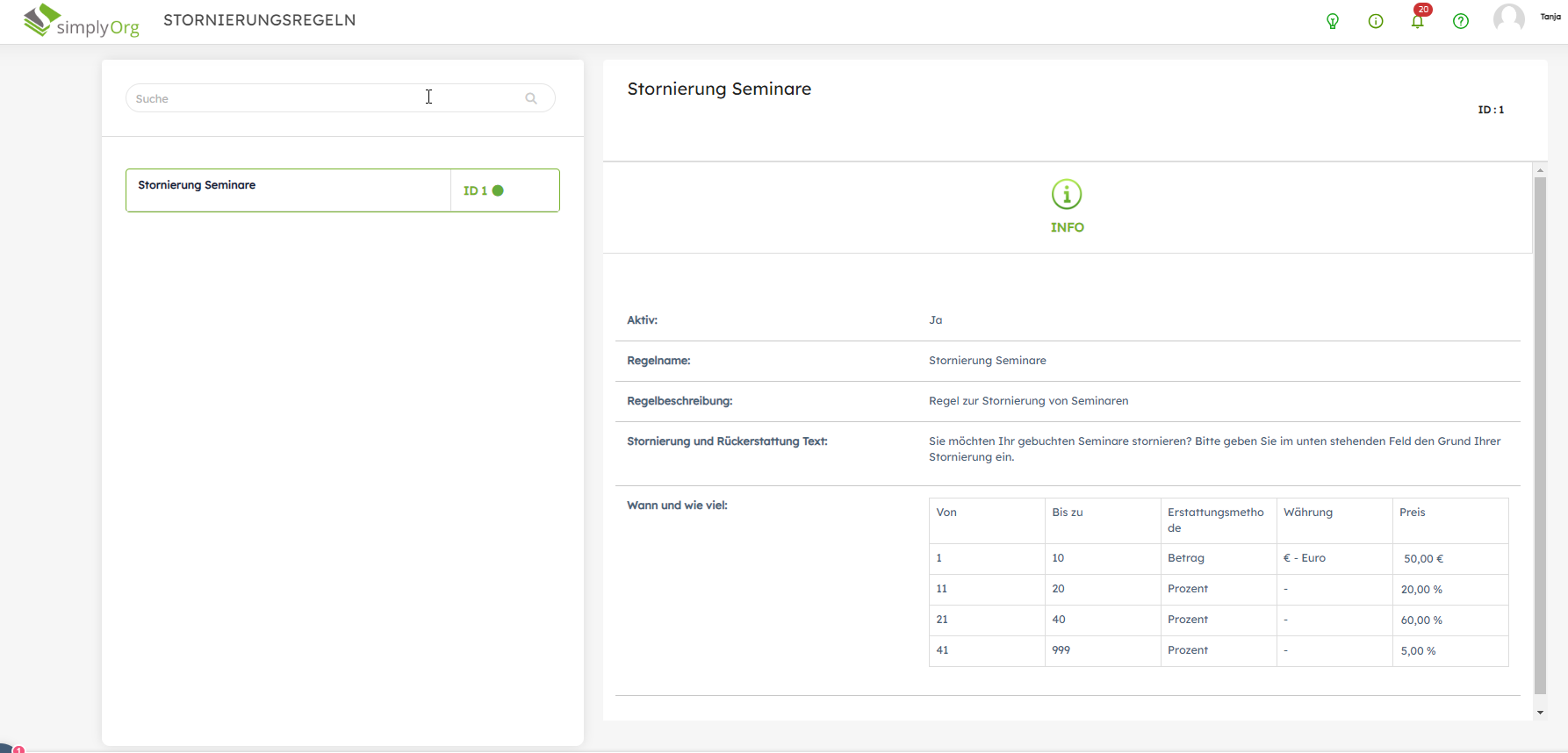Open the help question mark icon

coord(1461,21)
